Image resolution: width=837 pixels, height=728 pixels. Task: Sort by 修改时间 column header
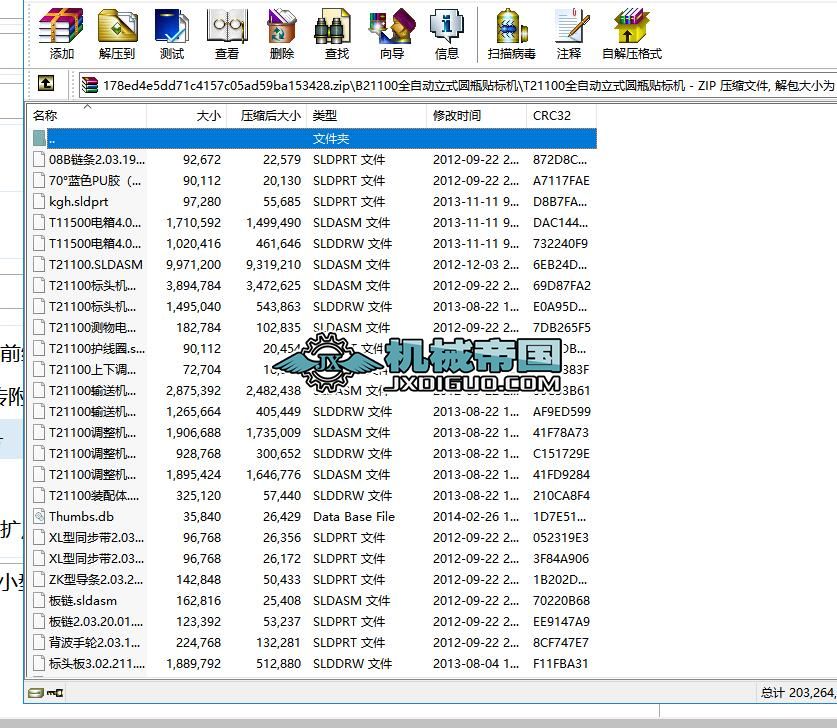pos(477,116)
